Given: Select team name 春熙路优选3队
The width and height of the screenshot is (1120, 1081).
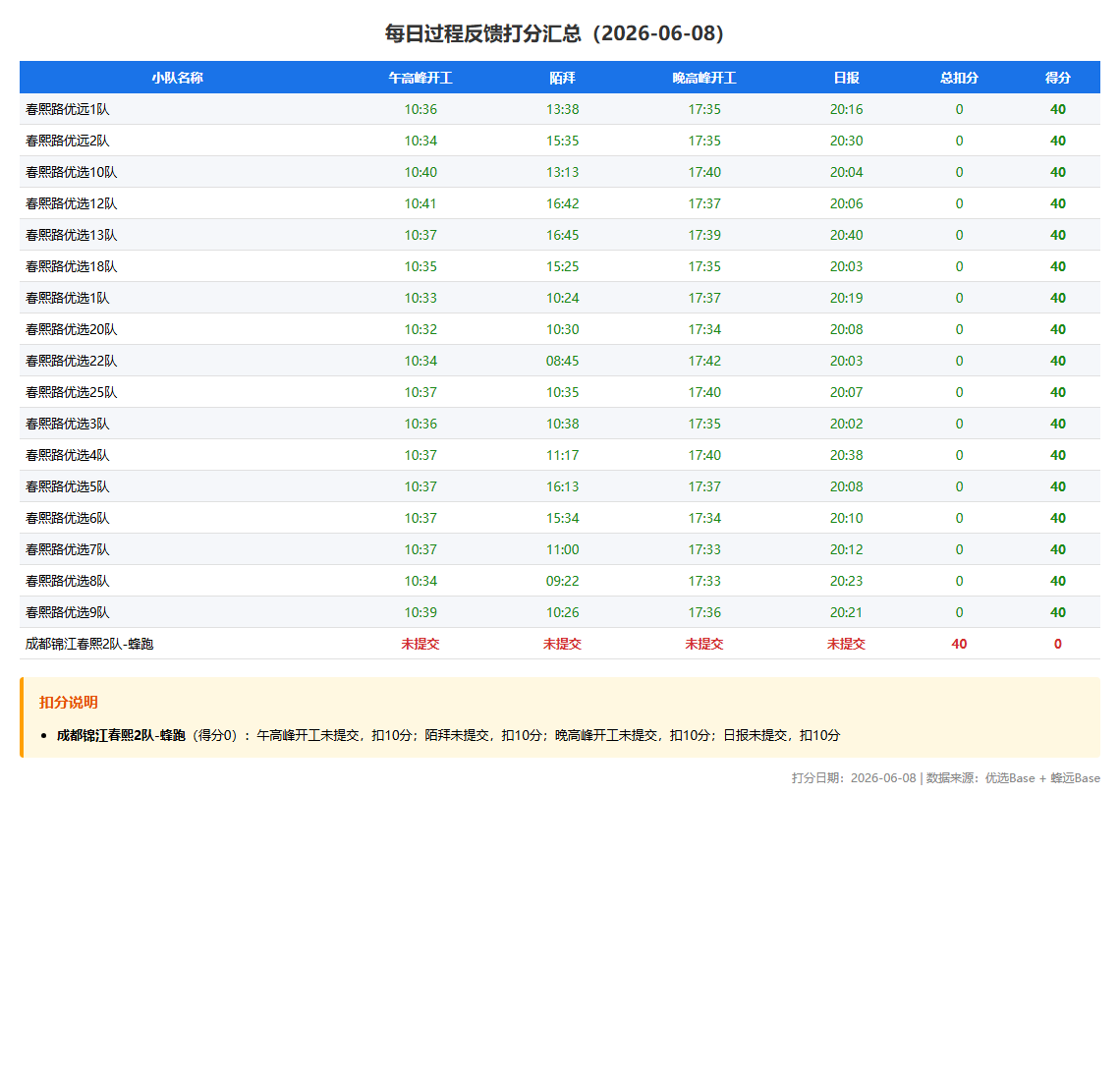Looking at the screenshot, I should pos(67,424).
